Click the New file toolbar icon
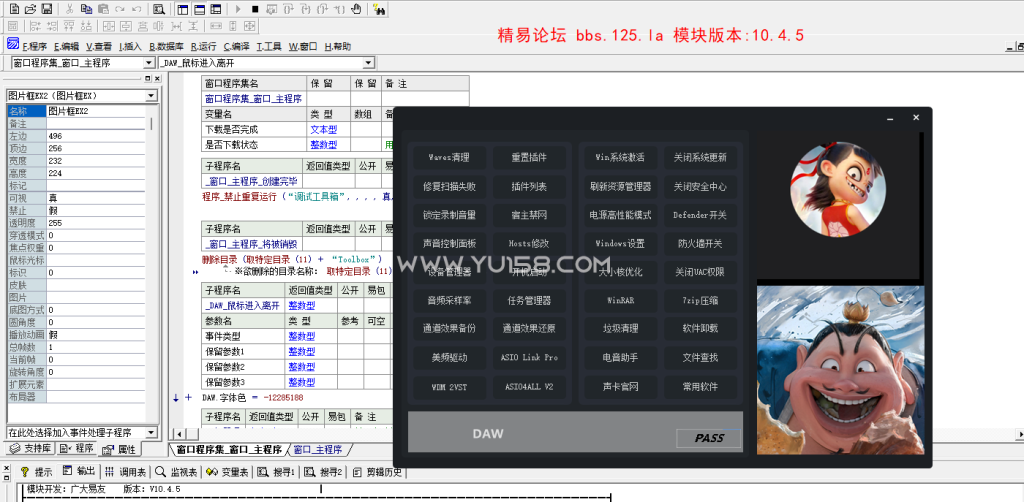Image resolution: width=1024 pixels, height=502 pixels. click(14, 9)
